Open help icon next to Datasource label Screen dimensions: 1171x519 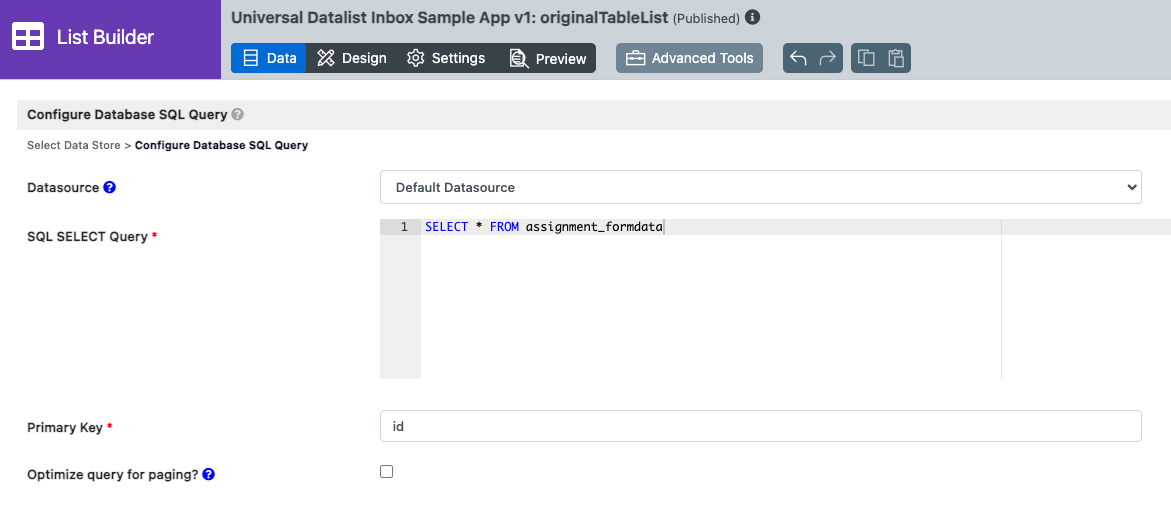[110, 187]
